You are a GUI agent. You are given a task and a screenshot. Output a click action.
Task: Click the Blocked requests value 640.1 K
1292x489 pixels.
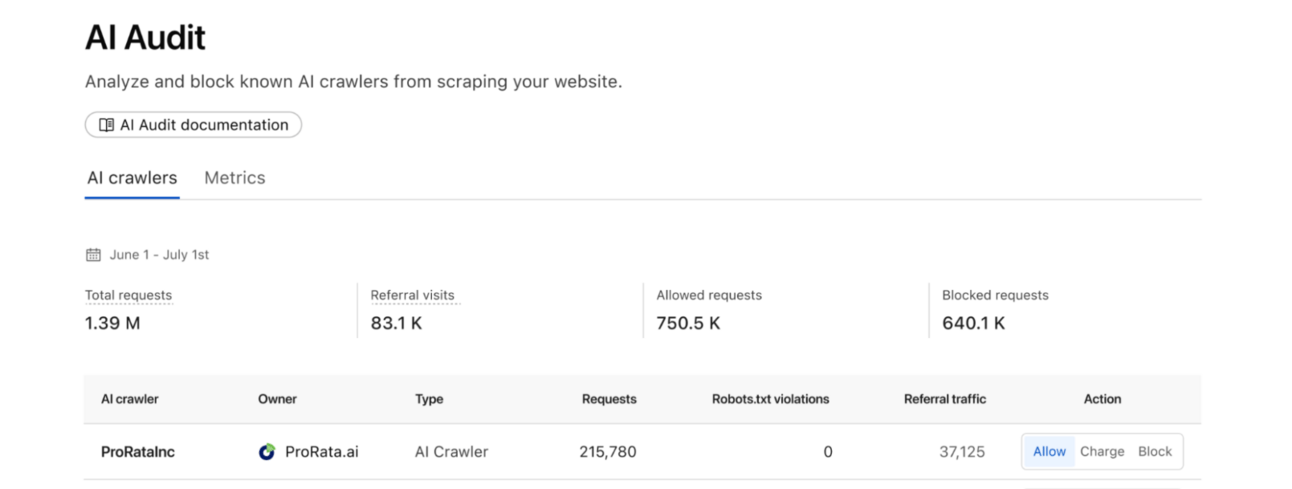tap(973, 323)
